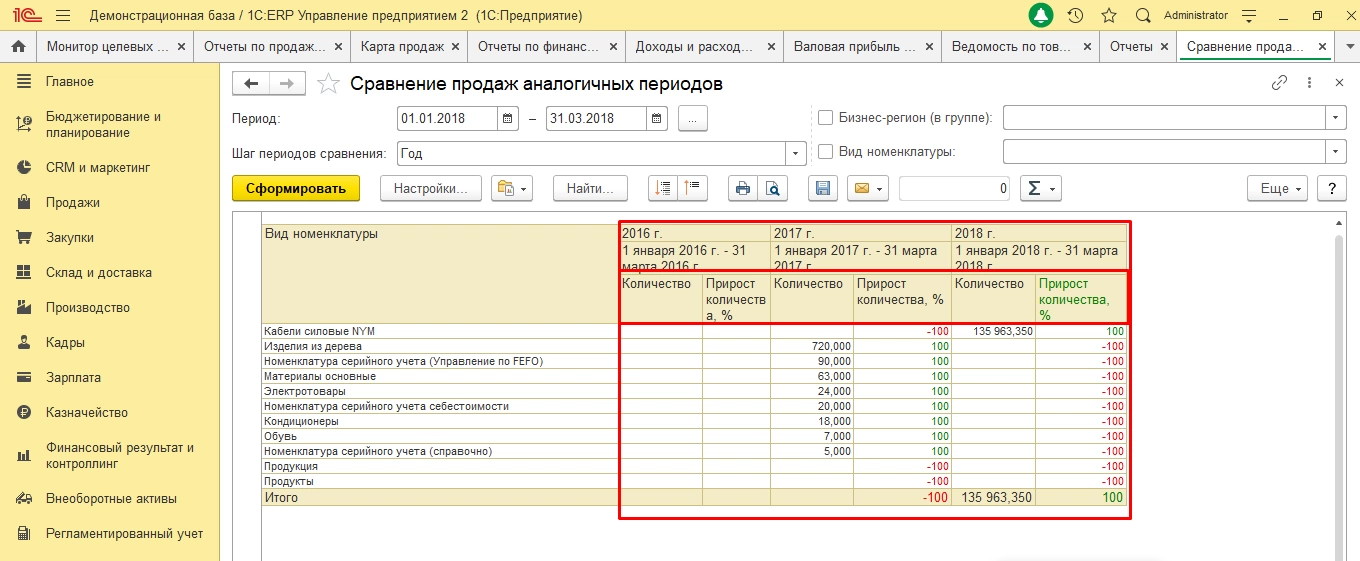Click the get link chain icon

(x=1279, y=84)
